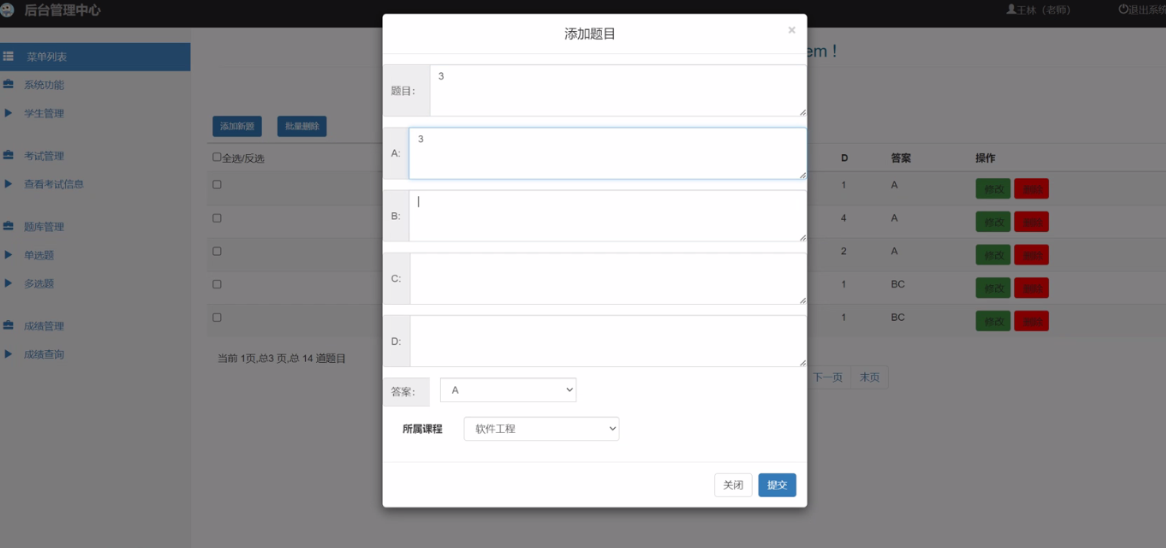1166x548 pixels.
Task: Check the third question row checkbox
Action: click(216, 251)
